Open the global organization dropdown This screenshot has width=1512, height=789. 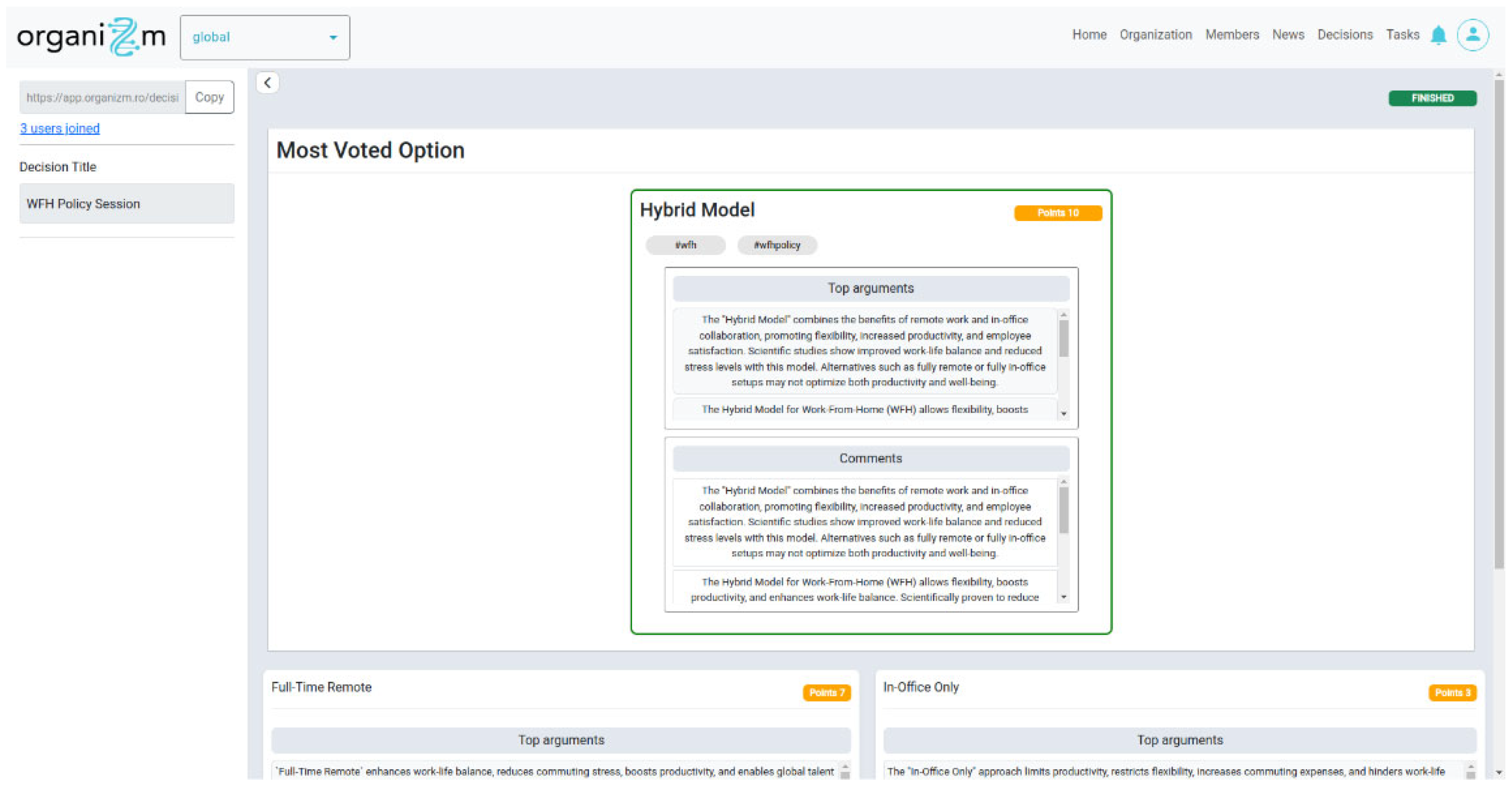tap(258, 38)
